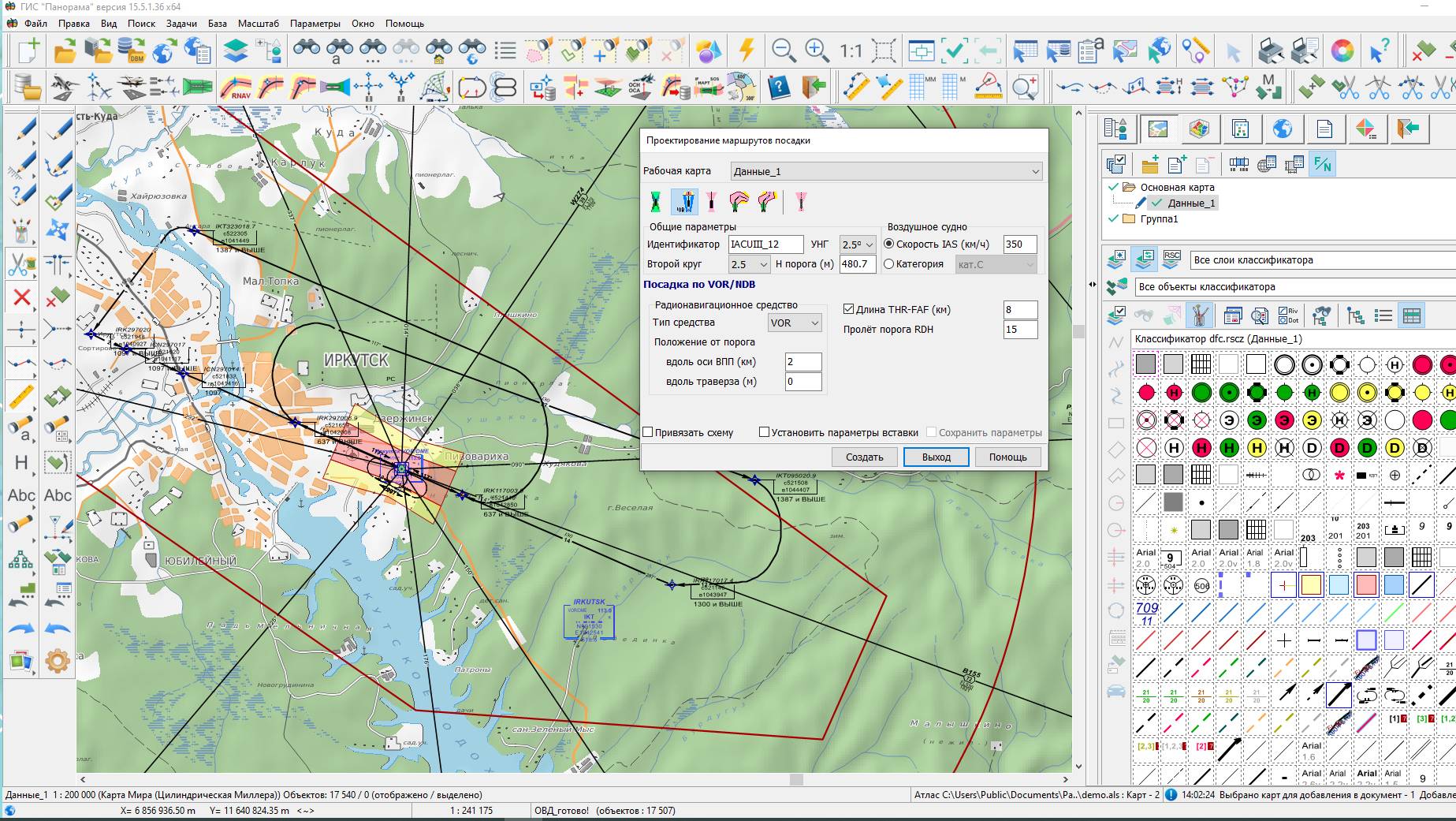Image resolution: width=1456 pixels, height=821 pixels.
Task: Click the map layers stack icon
Action: 235,51
